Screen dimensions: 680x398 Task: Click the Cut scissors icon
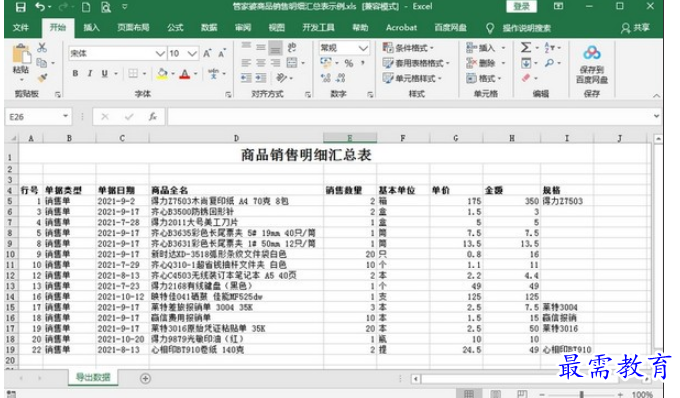[42, 47]
